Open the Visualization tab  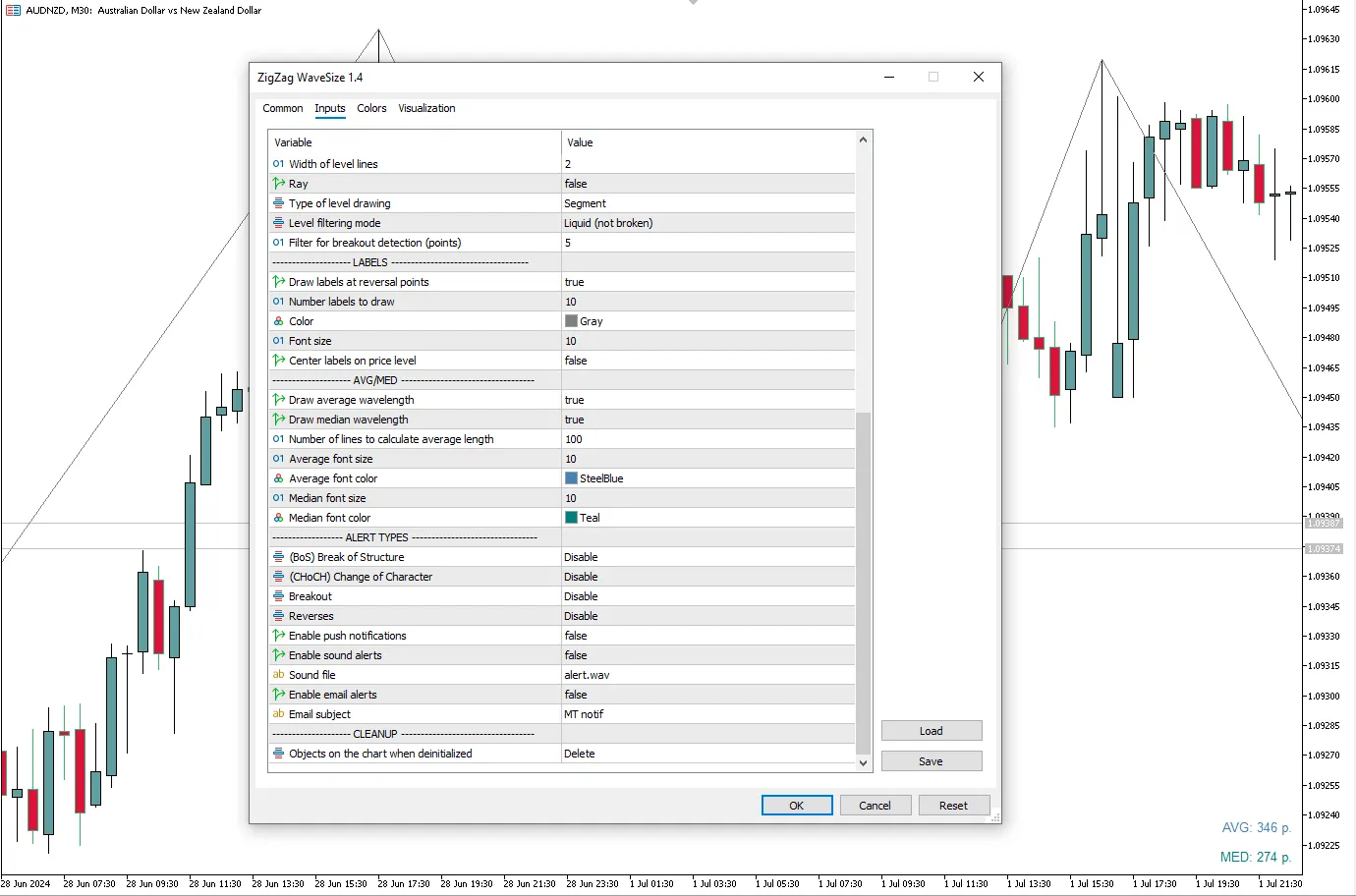click(426, 108)
